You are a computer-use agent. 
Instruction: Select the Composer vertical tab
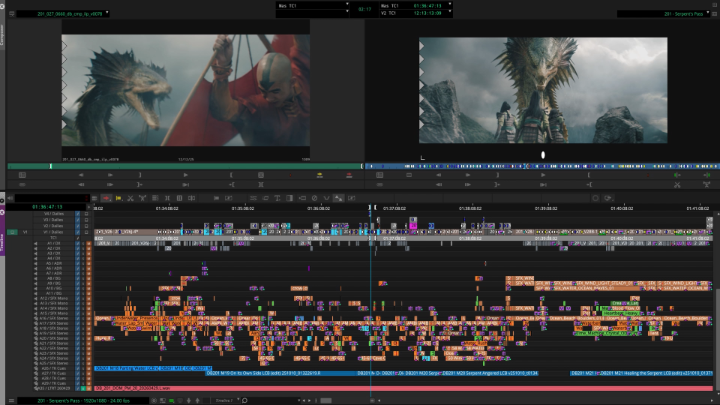[x=2, y=34]
